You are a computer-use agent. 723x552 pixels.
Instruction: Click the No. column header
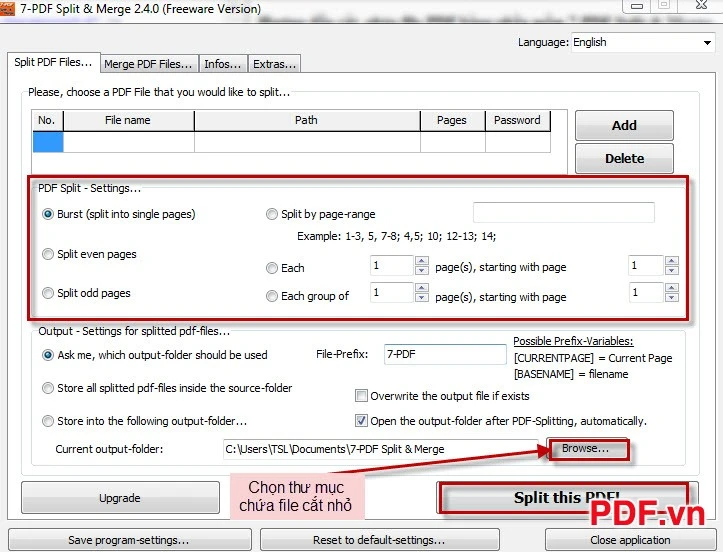pos(47,120)
